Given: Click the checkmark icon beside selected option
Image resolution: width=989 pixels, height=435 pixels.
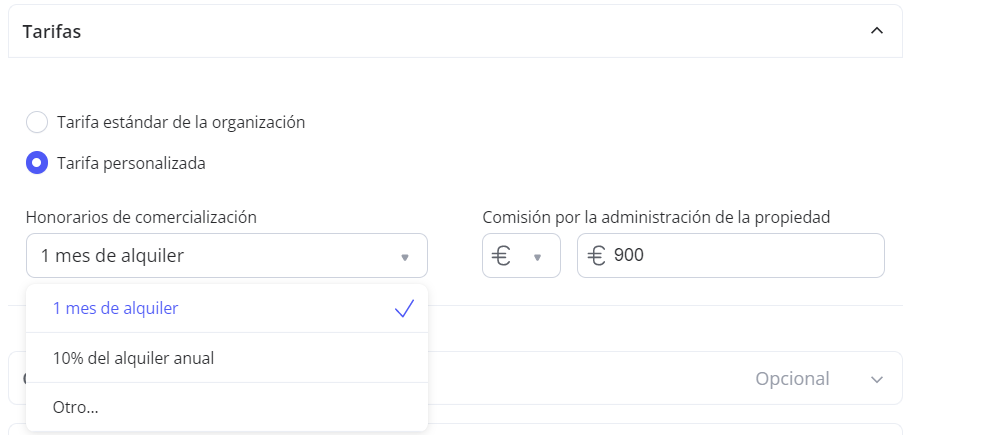Looking at the screenshot, I should coord(404,309).
